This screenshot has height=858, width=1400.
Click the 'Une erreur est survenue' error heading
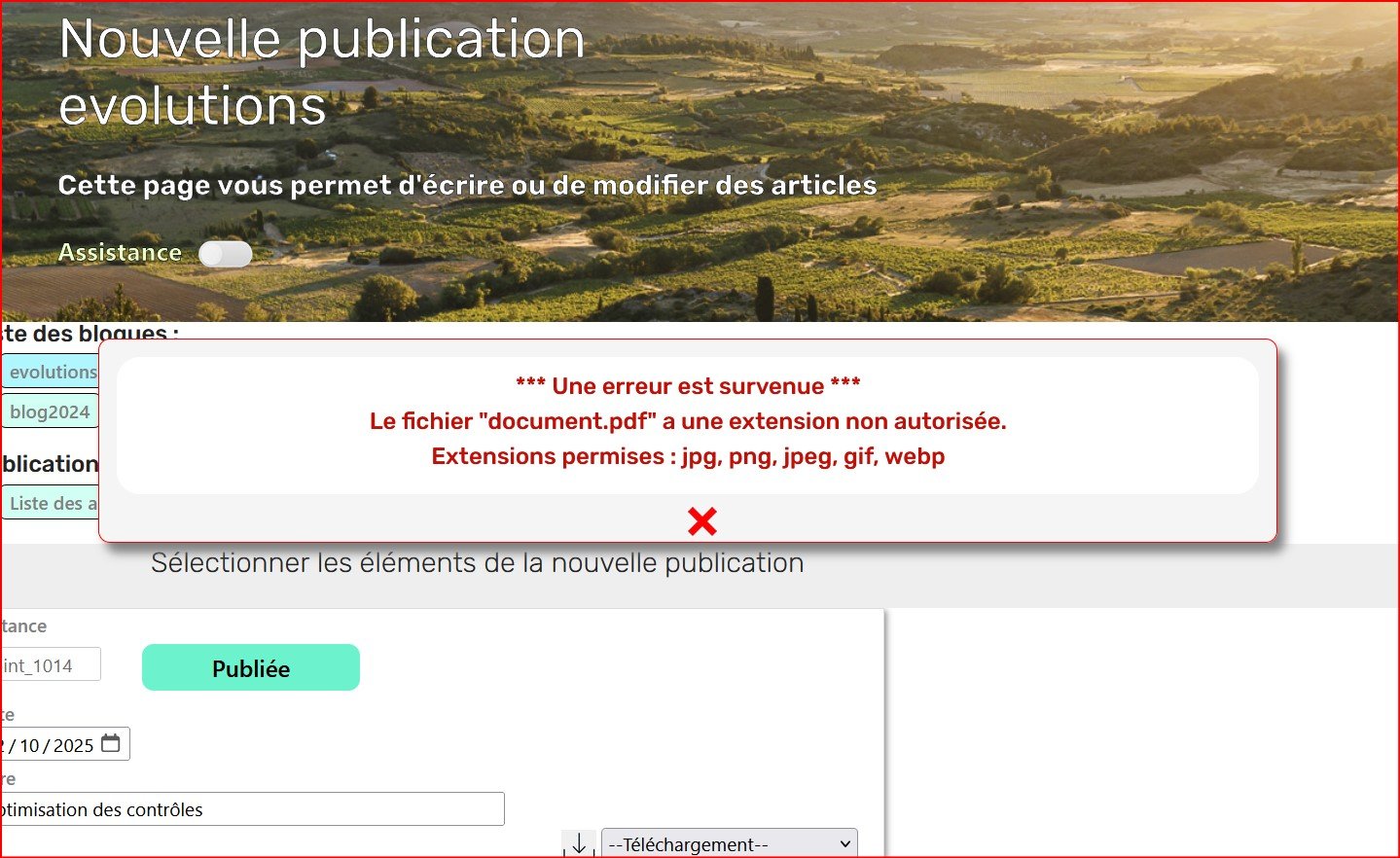(x=688, y=386)
